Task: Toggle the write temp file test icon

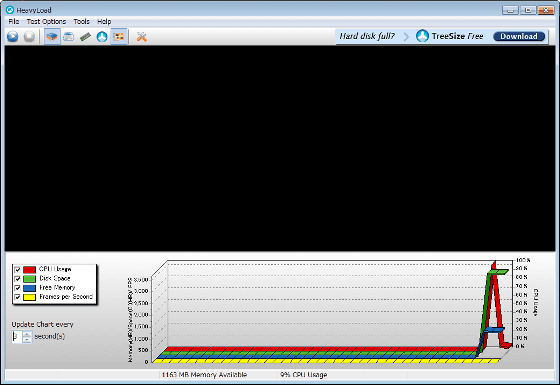Action: (69, 36)
